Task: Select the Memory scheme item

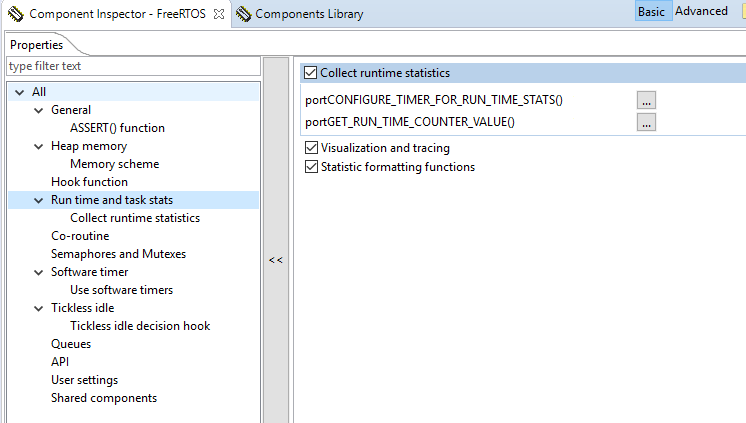Action: coord(115,164)
